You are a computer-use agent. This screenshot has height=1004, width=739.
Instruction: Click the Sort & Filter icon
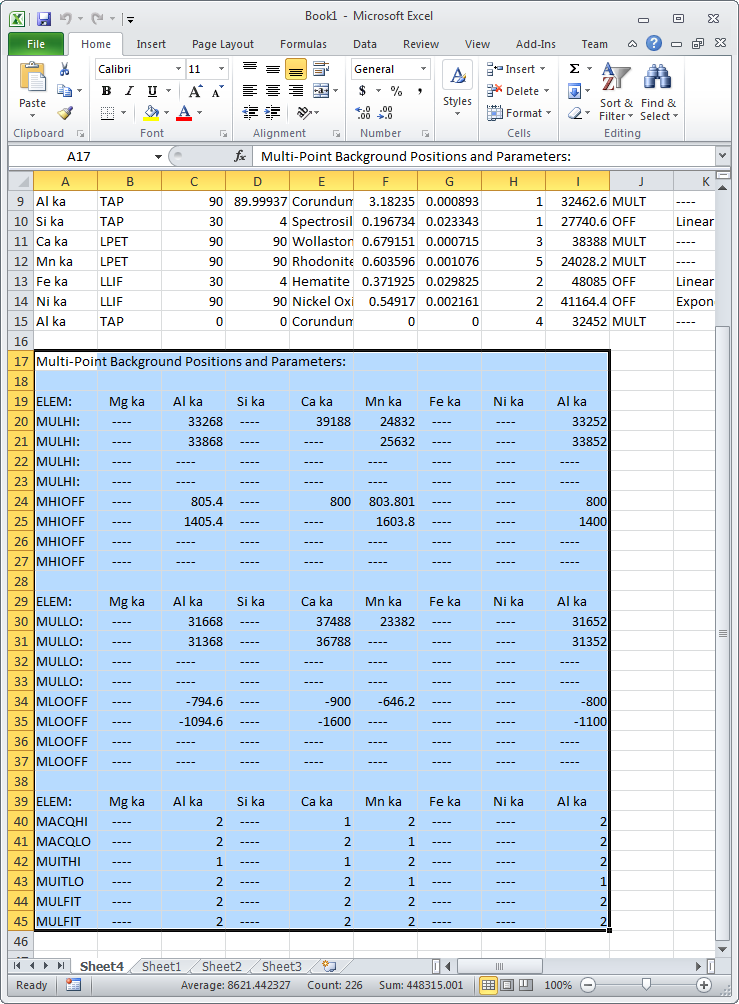[616, 78]
